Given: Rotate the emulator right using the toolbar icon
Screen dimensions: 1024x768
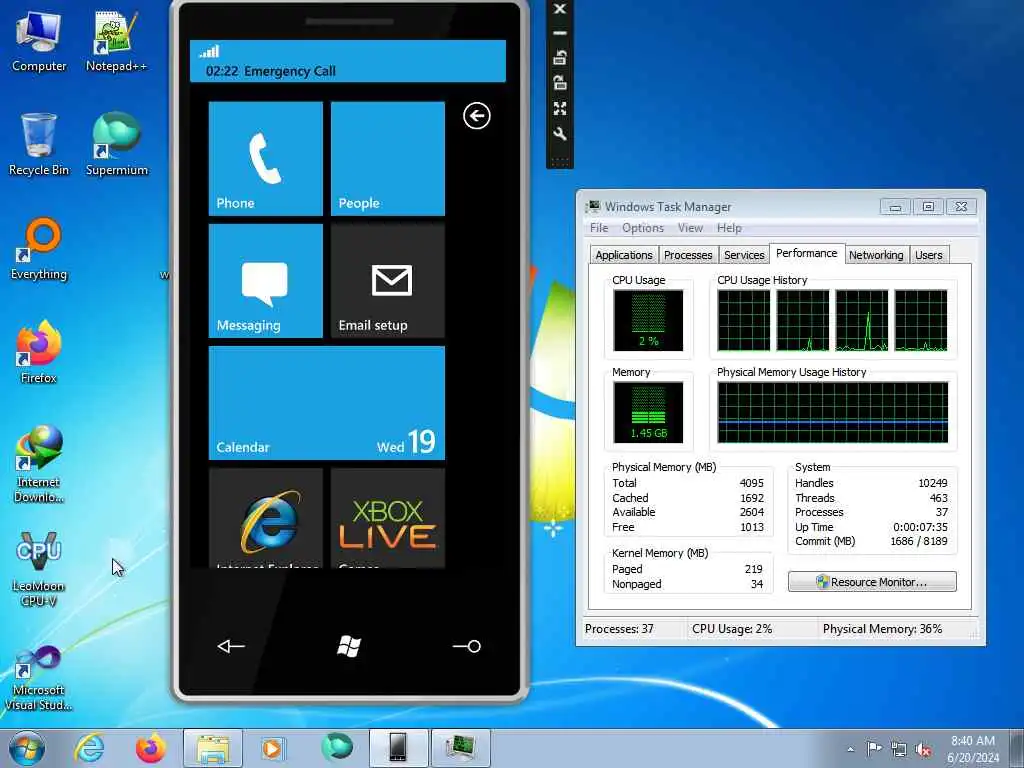Looking at the screenshot, I should [x=560, y=82].
